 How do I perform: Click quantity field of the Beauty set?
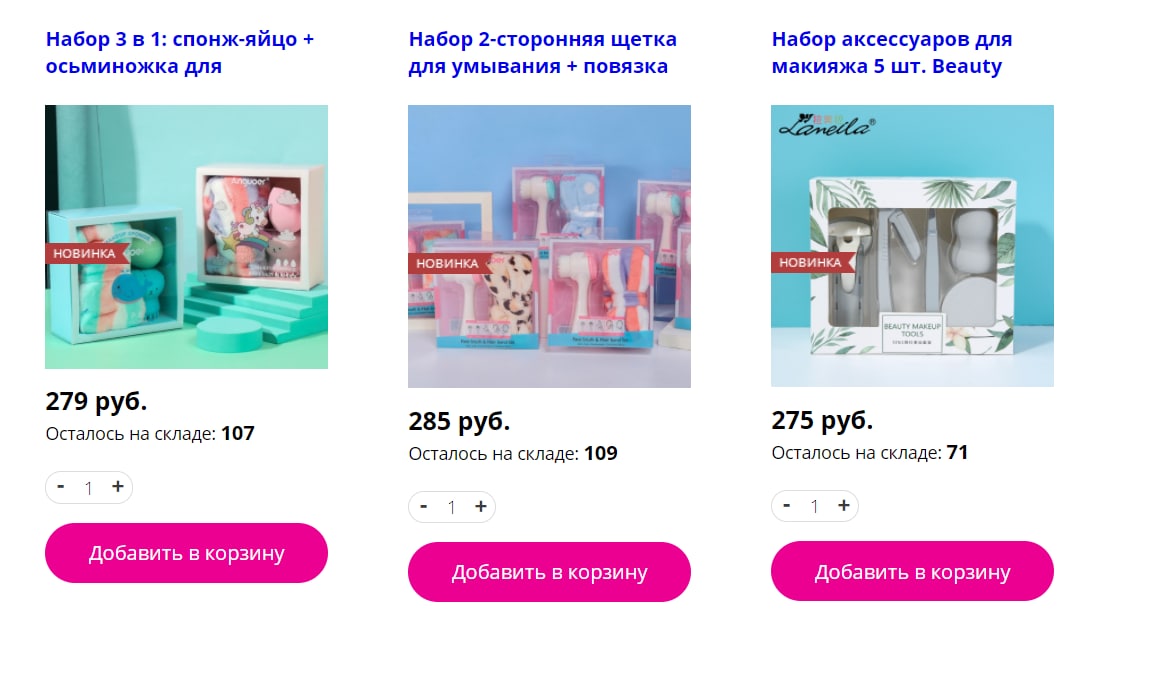815,506
